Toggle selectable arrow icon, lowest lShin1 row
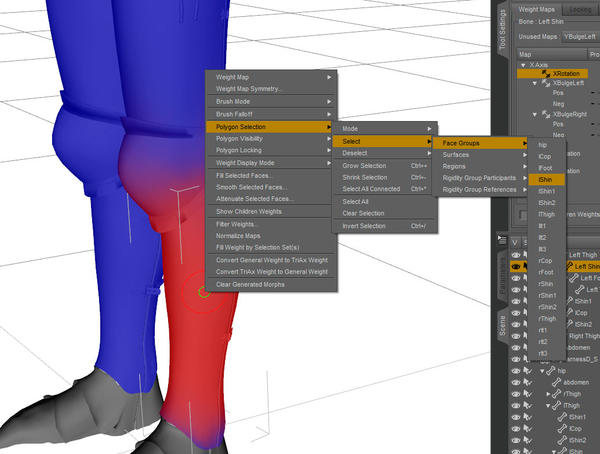Screen dimensions: 600x454 point(528,417)
